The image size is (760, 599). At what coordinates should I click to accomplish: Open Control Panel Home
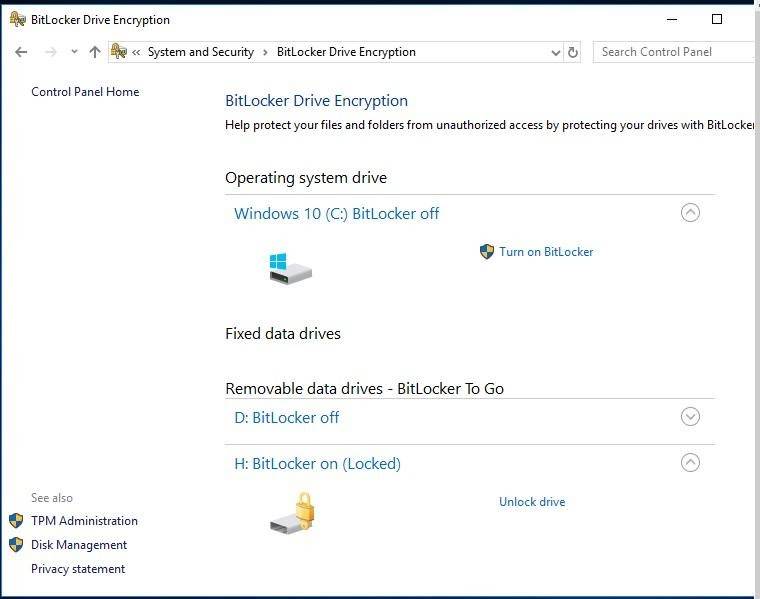point(85,92)
